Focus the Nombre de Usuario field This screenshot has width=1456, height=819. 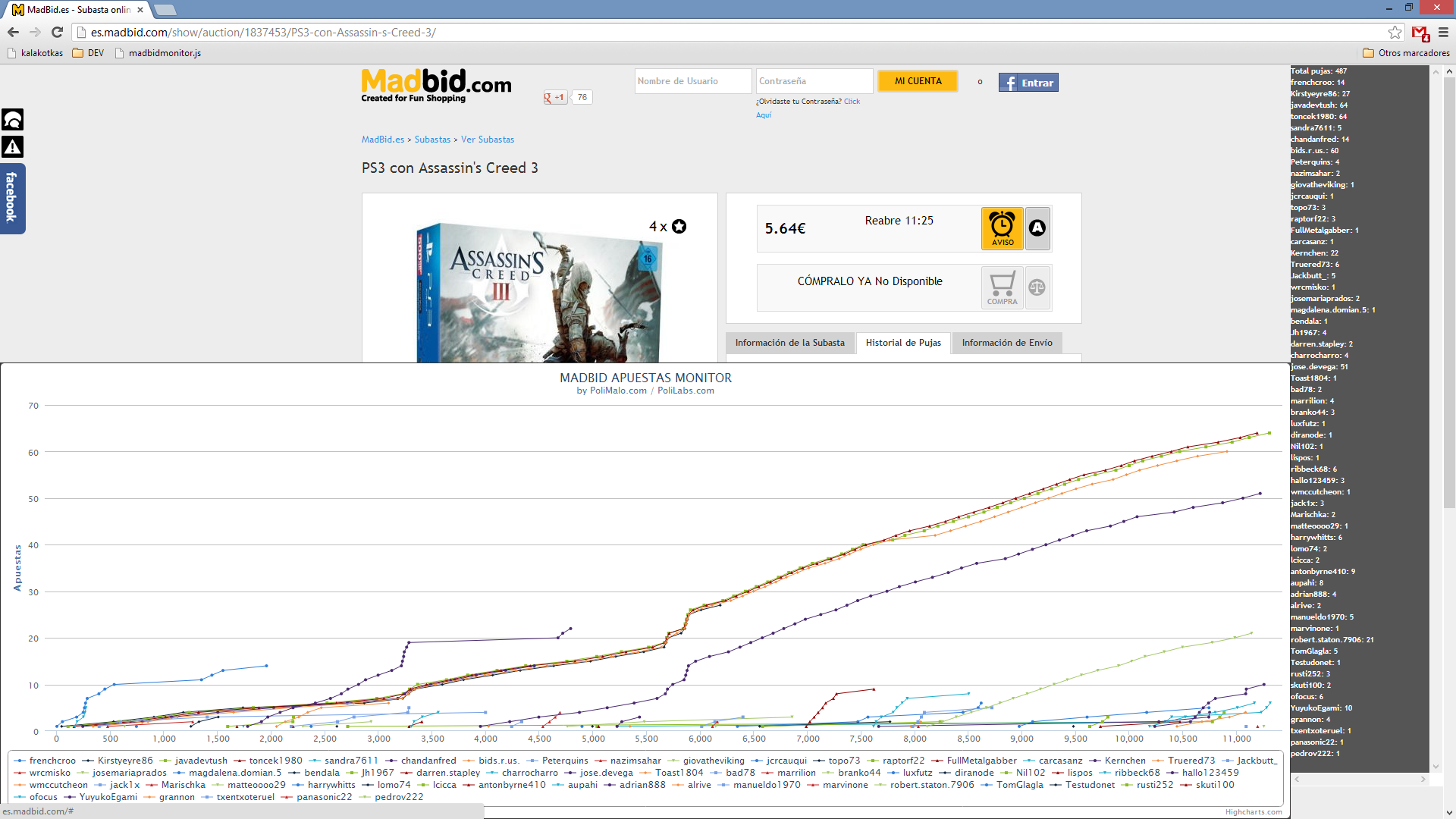(693, 81)
